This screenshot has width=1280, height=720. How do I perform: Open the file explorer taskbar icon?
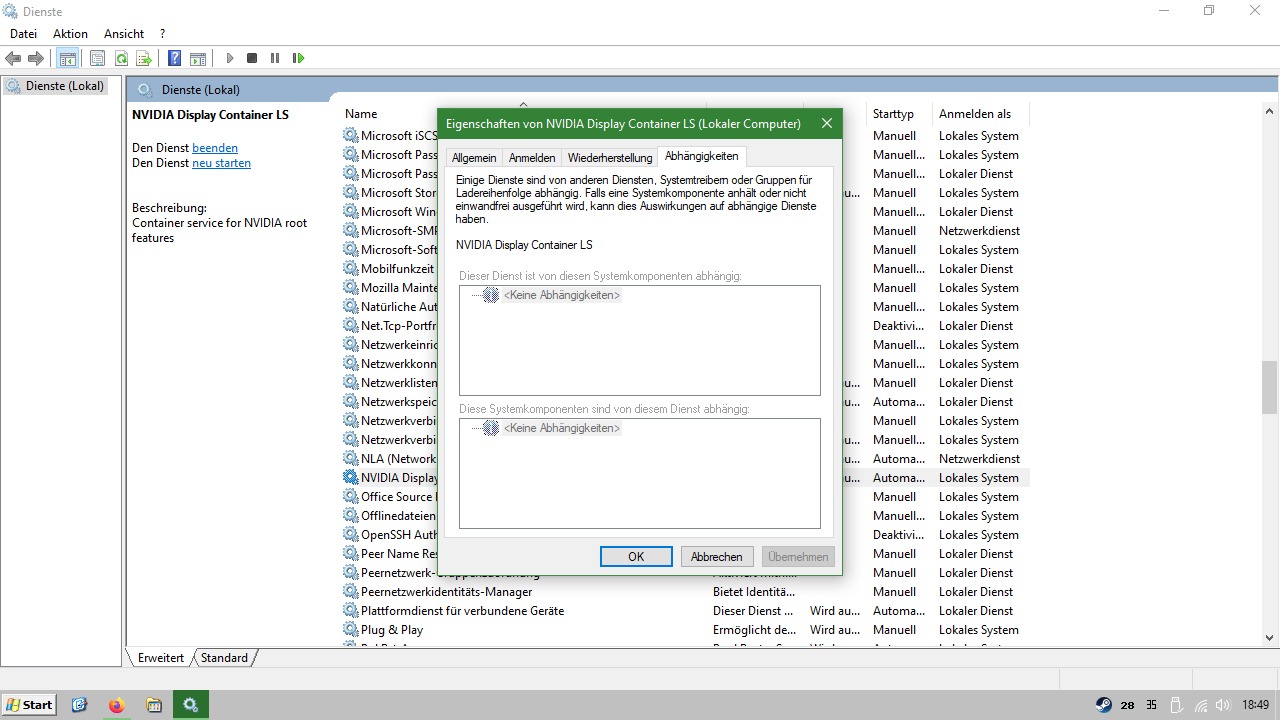coord(153,705)
